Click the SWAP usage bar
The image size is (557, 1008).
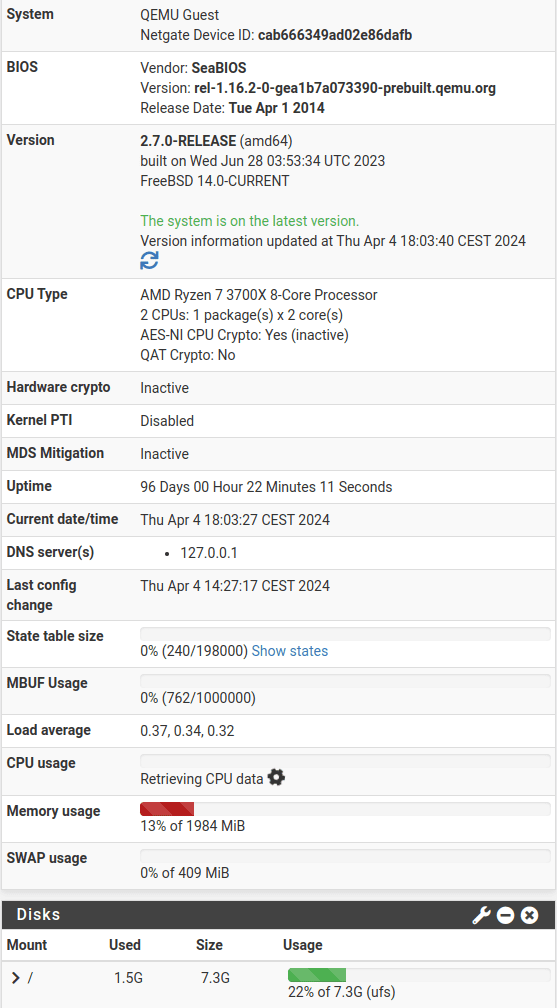345,856
